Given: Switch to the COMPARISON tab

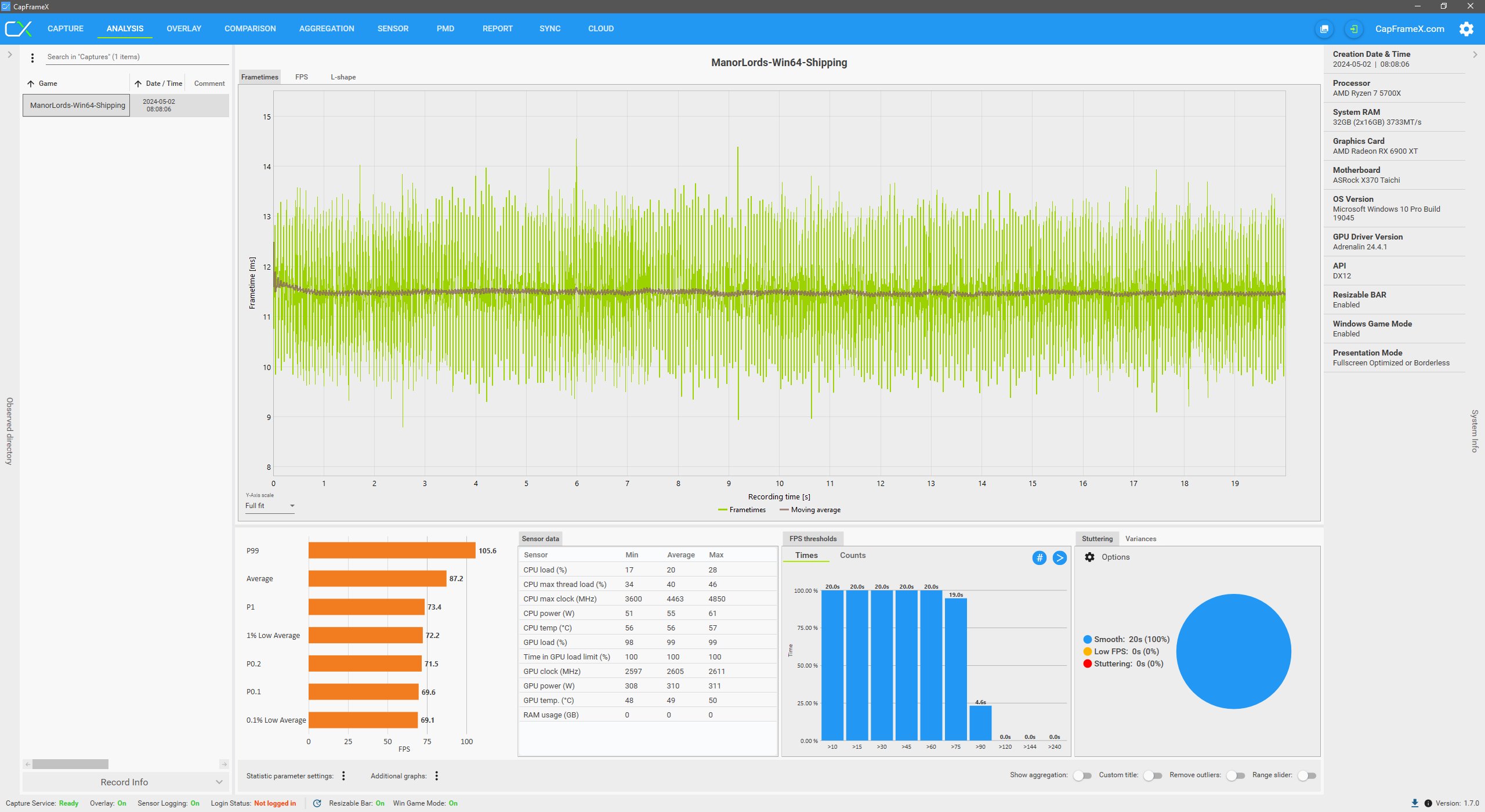Looking at the screenshot, I should [250, 28].
